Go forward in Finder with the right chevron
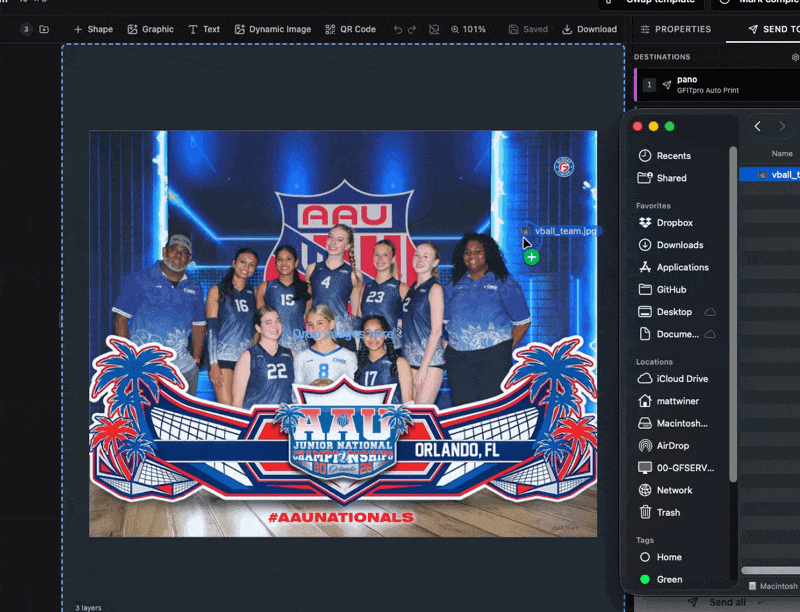 click(782, 126)
